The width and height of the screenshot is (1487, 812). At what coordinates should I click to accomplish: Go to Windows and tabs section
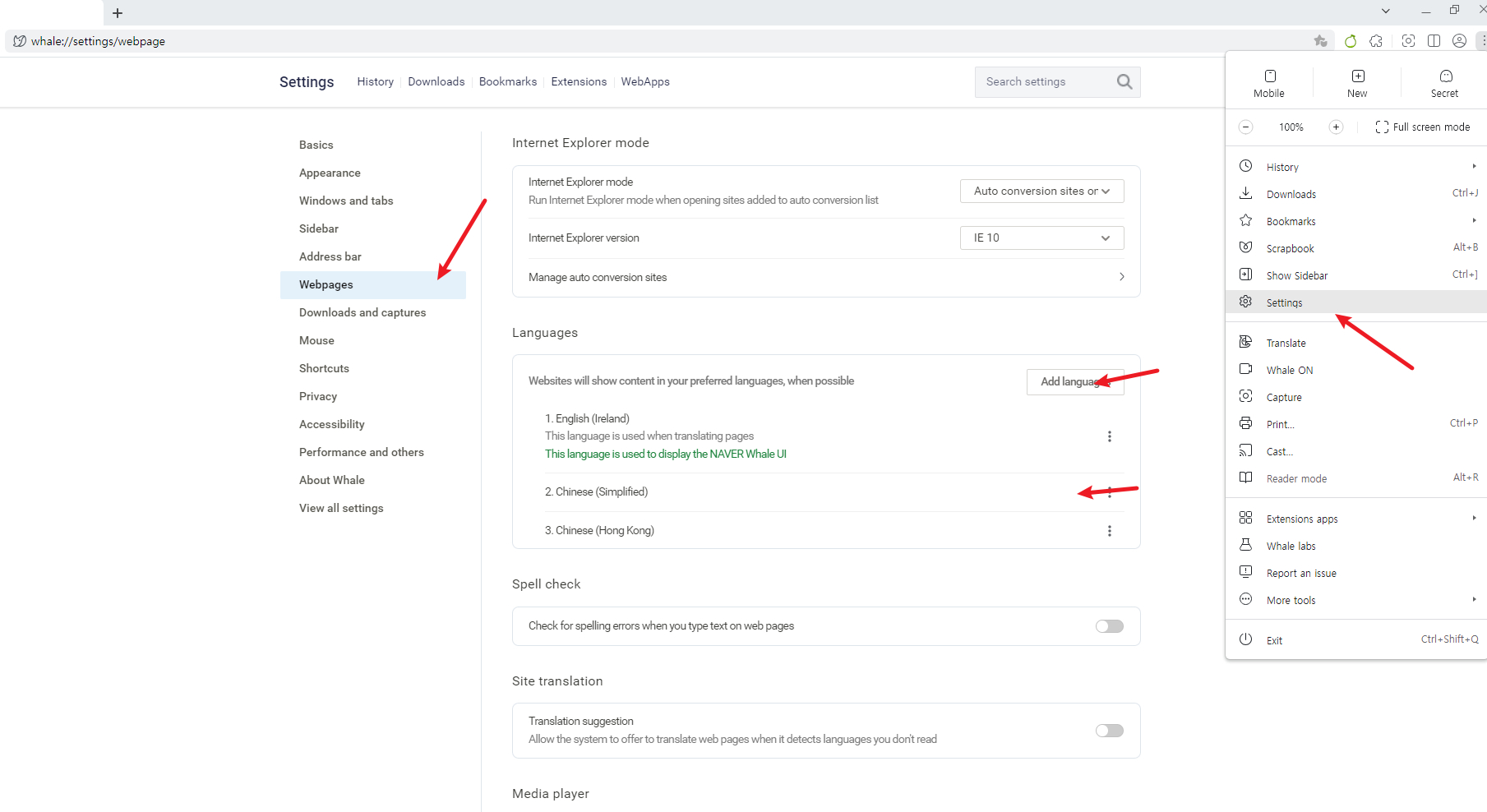tap(346, 201)
